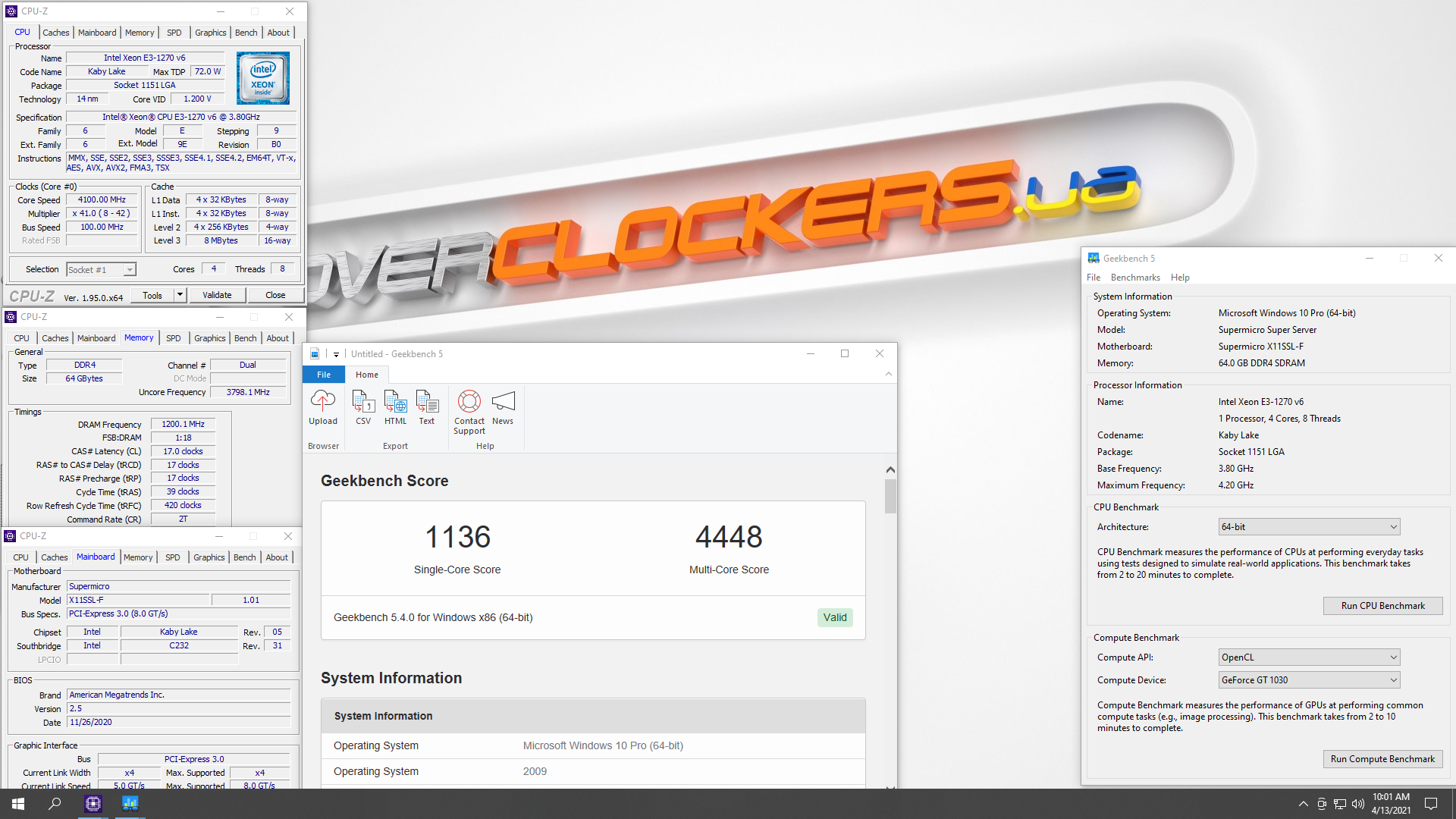
Task: Click the Geekbench results scrollbar thumb
Action: [890, 496]
